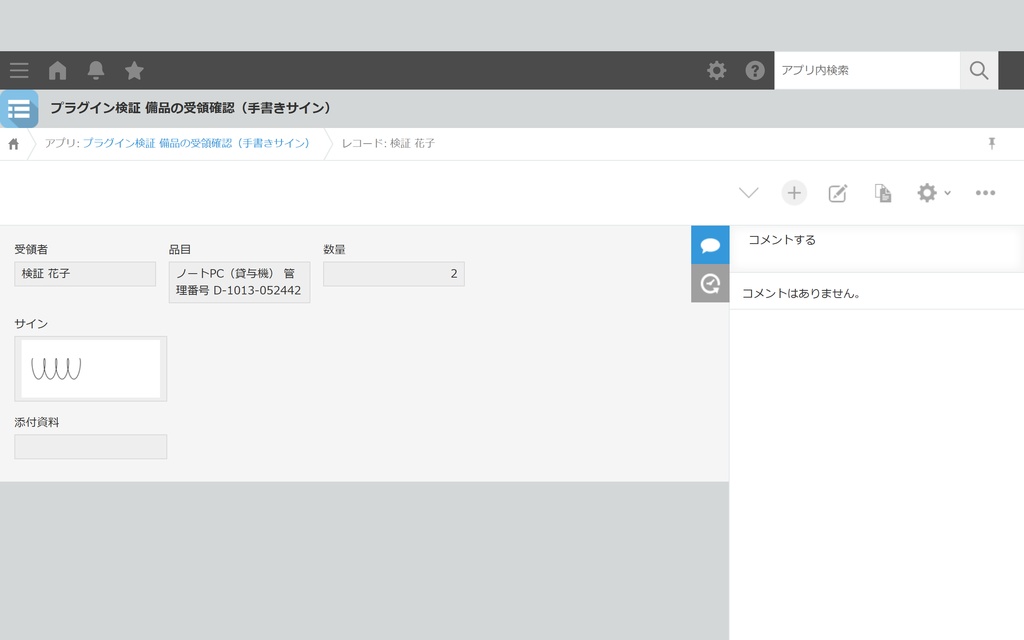Switch to the comments speech bubble tab
The width and height of the screenshot is (1024, 640).
[710, 245]
